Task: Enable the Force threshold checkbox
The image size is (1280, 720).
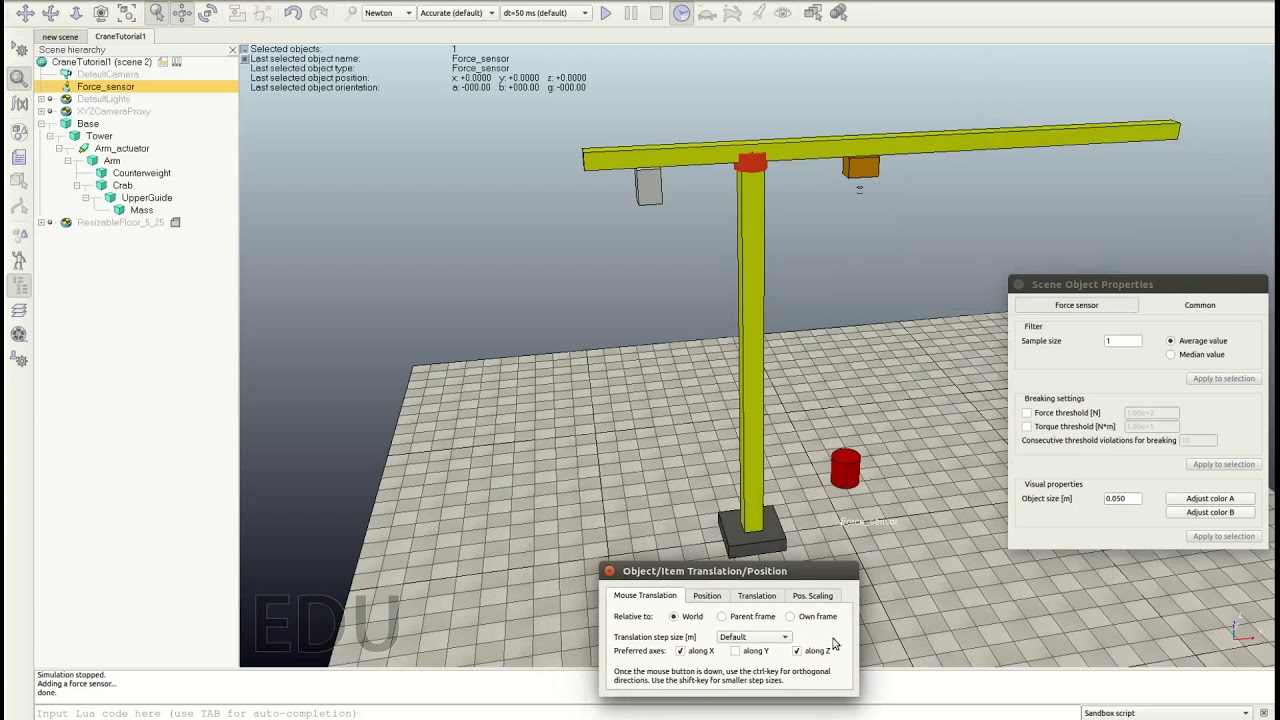Action: 1027,413
